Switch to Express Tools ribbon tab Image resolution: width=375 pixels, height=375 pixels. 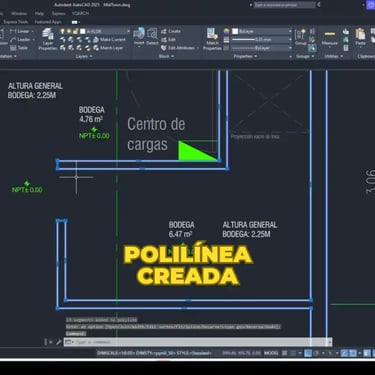coord(15,22)
